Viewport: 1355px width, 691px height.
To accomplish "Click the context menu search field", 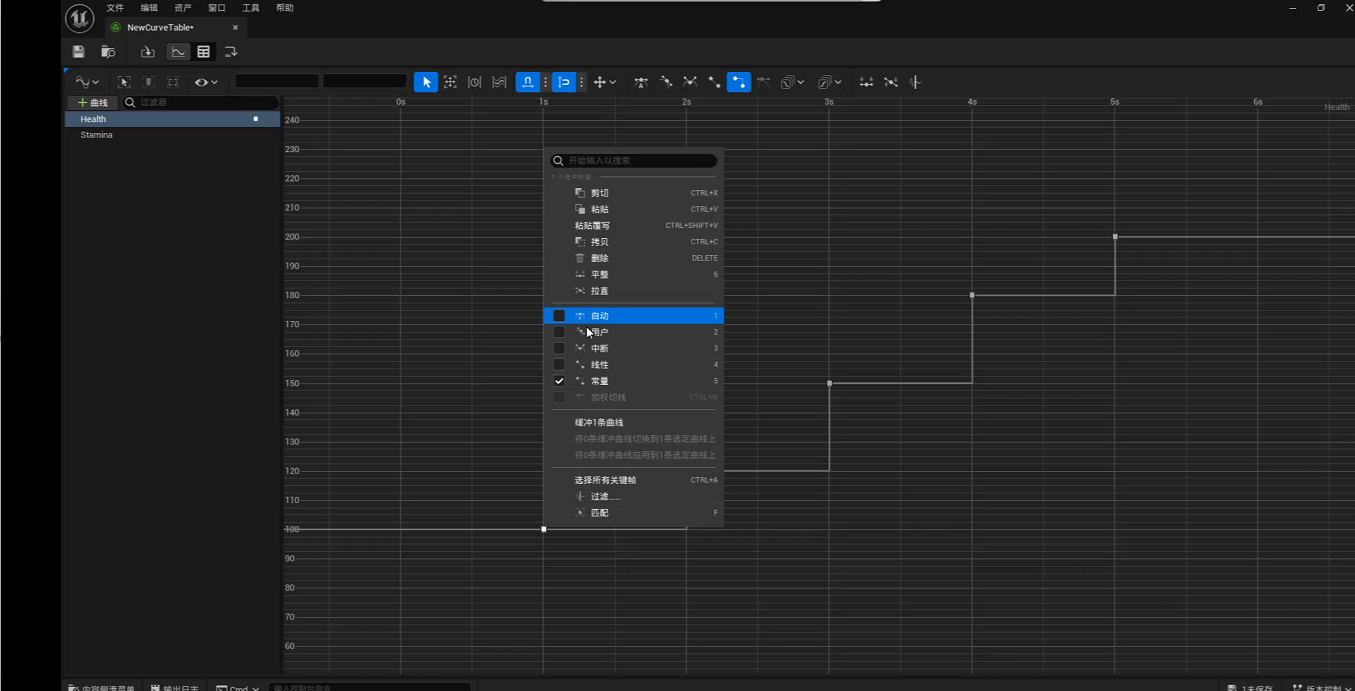I will tap(634, 160).
